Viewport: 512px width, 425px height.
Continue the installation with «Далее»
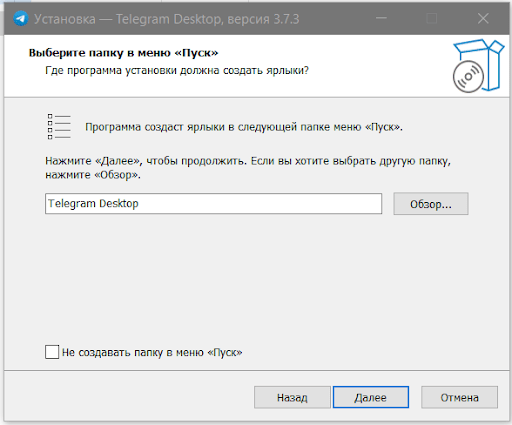(371, 397)
